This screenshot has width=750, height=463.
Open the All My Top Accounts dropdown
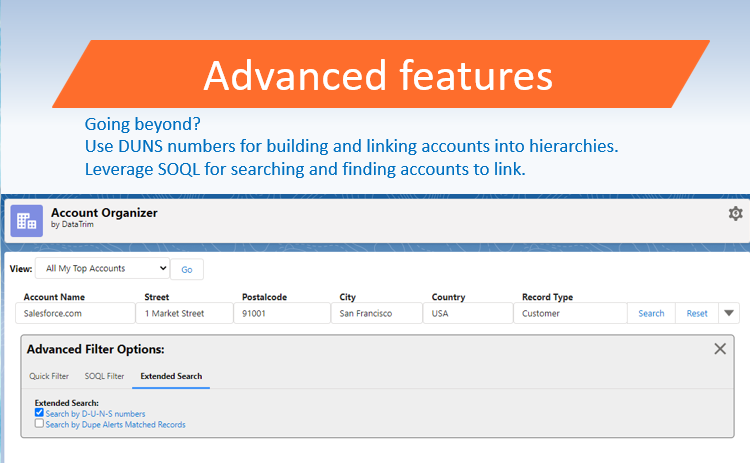[x=102, y=268]
